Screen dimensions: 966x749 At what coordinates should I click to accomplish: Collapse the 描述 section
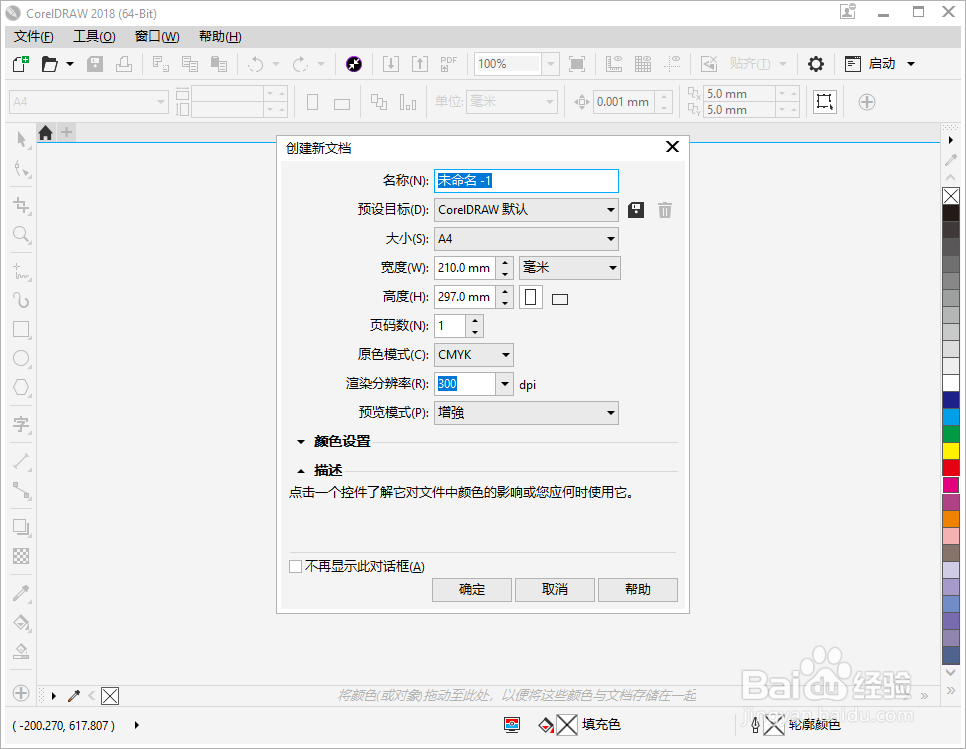coord(301,471)
